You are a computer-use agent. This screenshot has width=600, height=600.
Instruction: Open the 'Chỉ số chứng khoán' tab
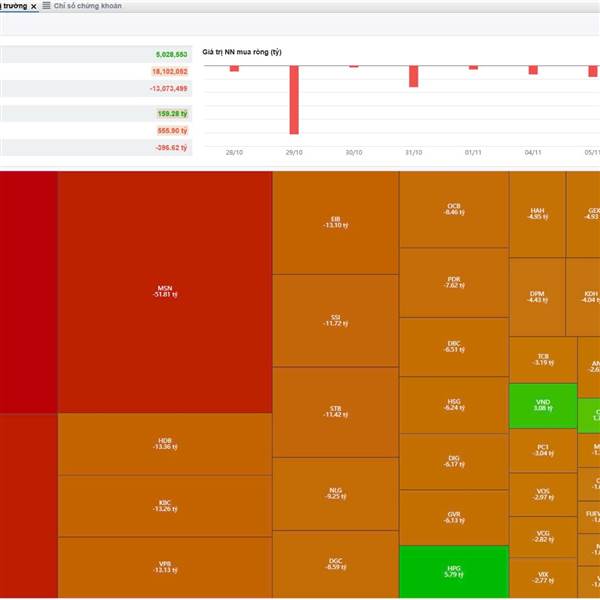(x=88, y=6)
